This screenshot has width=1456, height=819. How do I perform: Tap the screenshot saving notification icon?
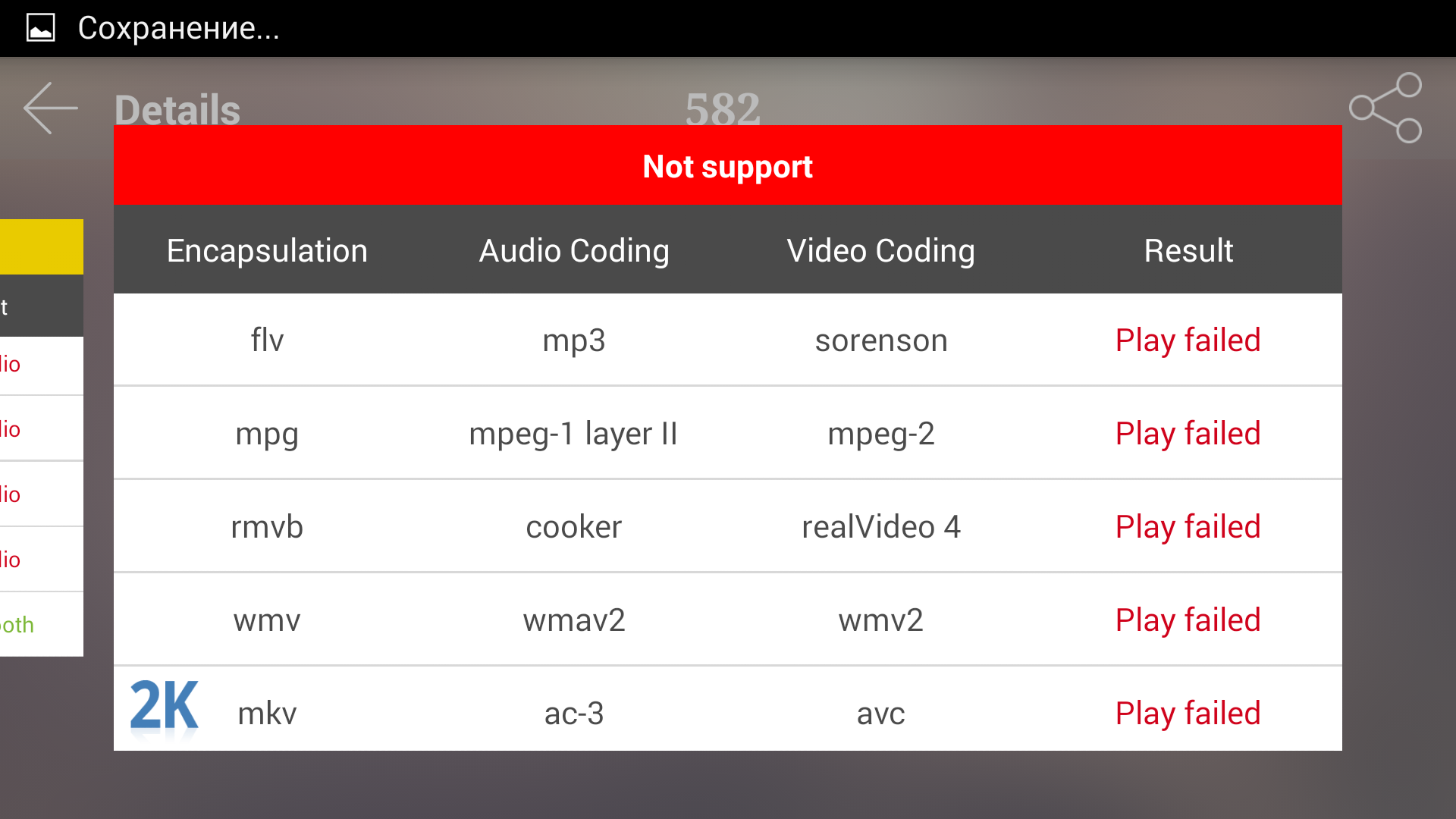coord(41,28)
